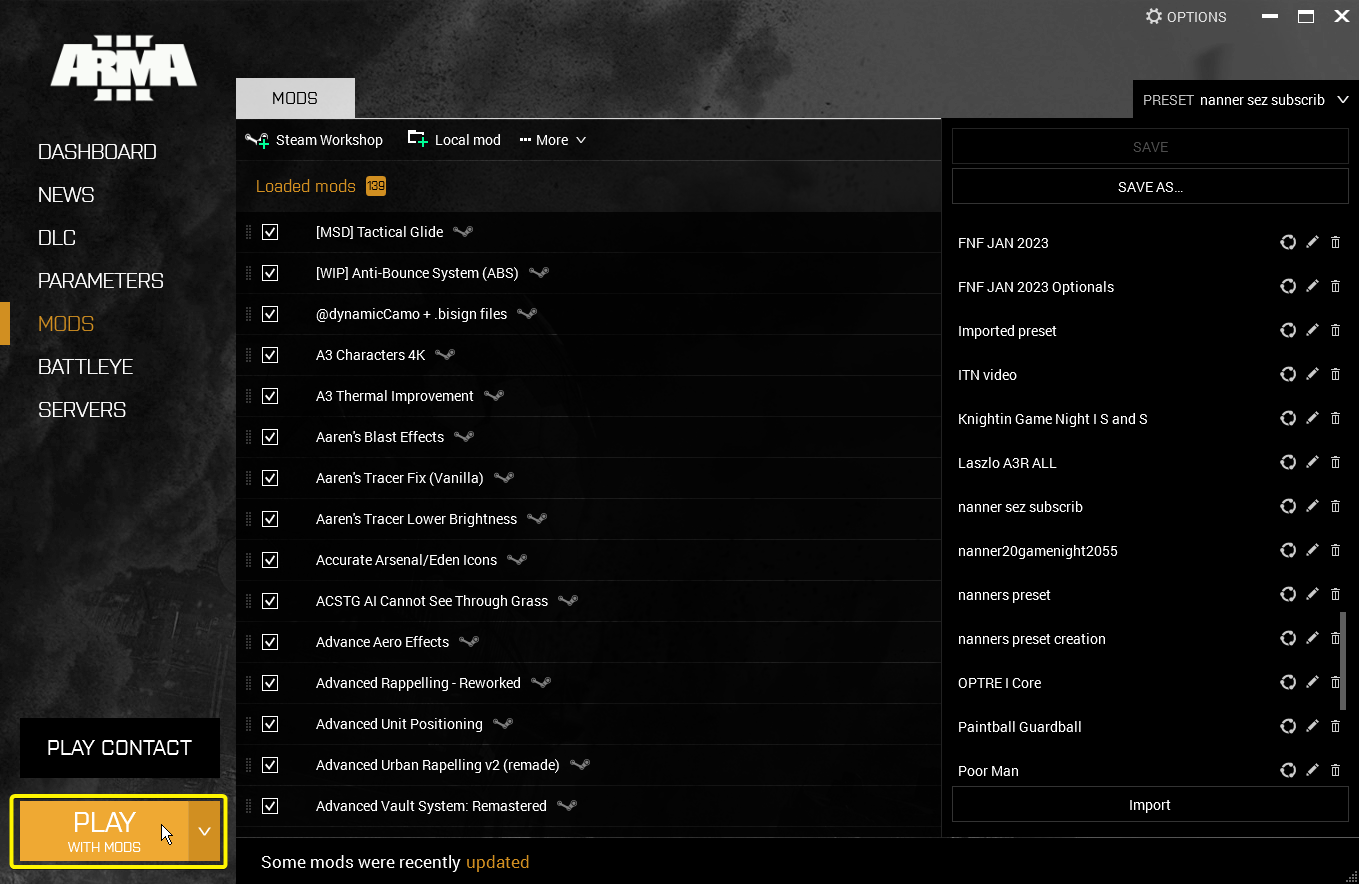
Task: Navigate to the BATTLEYE section
Action: coord(85,367)
